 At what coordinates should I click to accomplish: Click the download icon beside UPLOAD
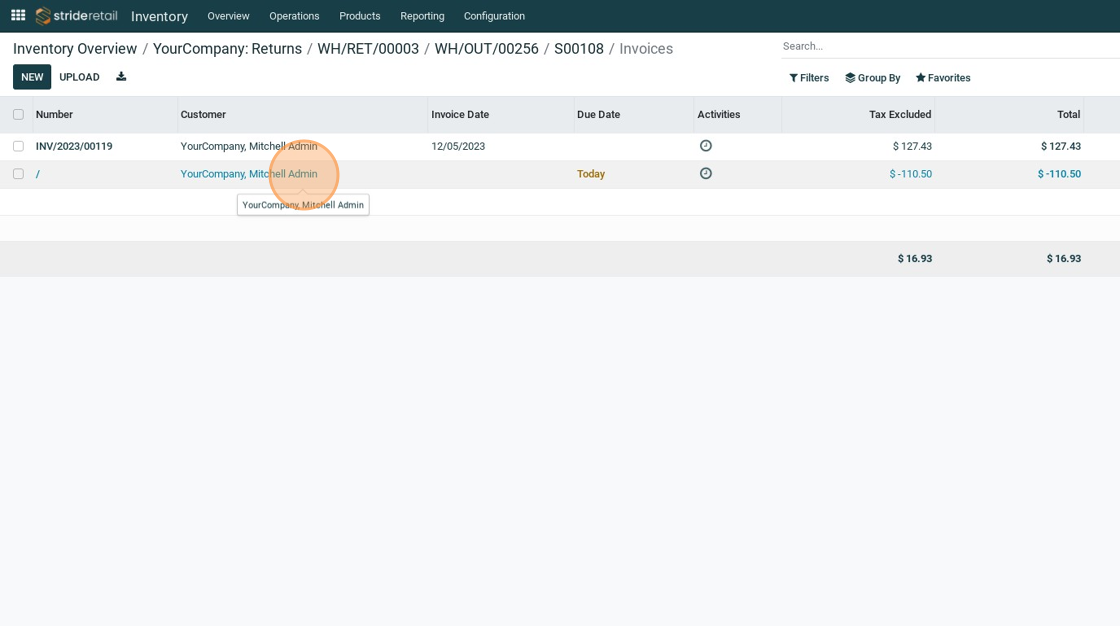(121, 76)
